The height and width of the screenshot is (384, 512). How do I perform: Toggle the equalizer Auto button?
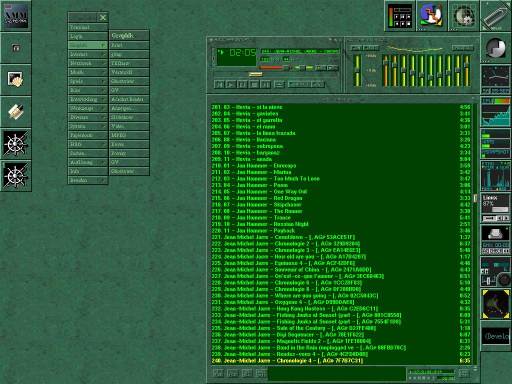(x=371, y=48)
